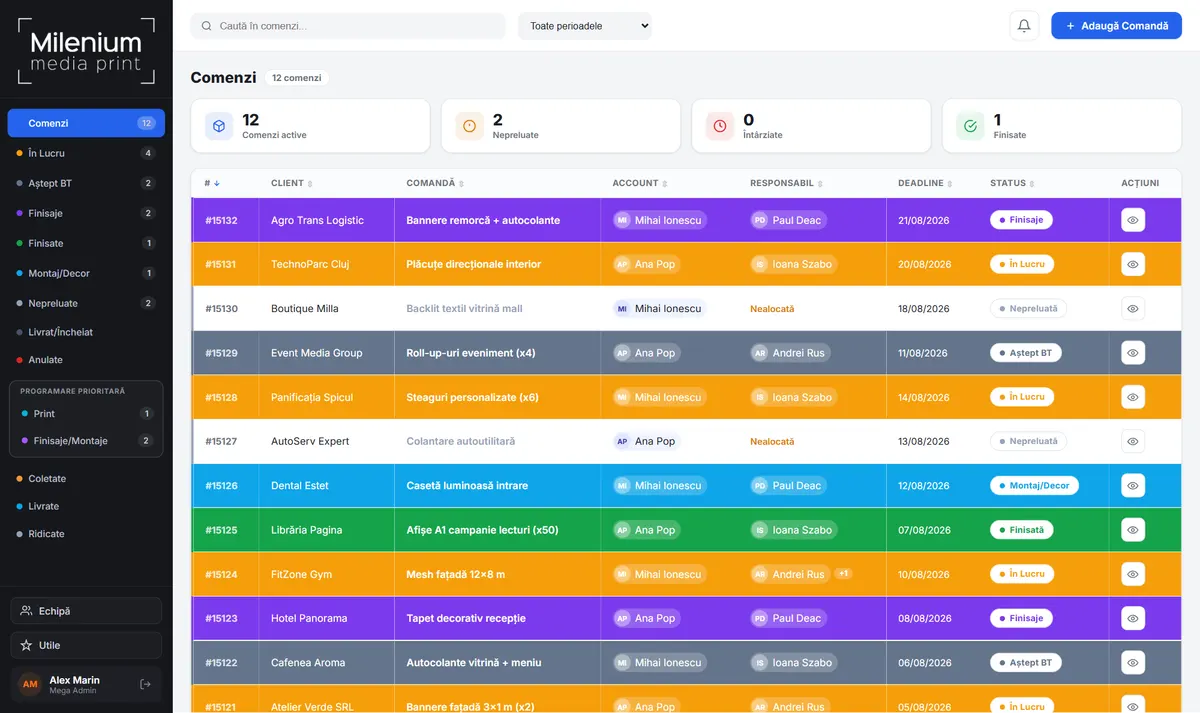Viewport: 1200px width, 713px height.
Task: Click Paul Deac chip in Dental Estet row
Action: (x=789, y=485)
